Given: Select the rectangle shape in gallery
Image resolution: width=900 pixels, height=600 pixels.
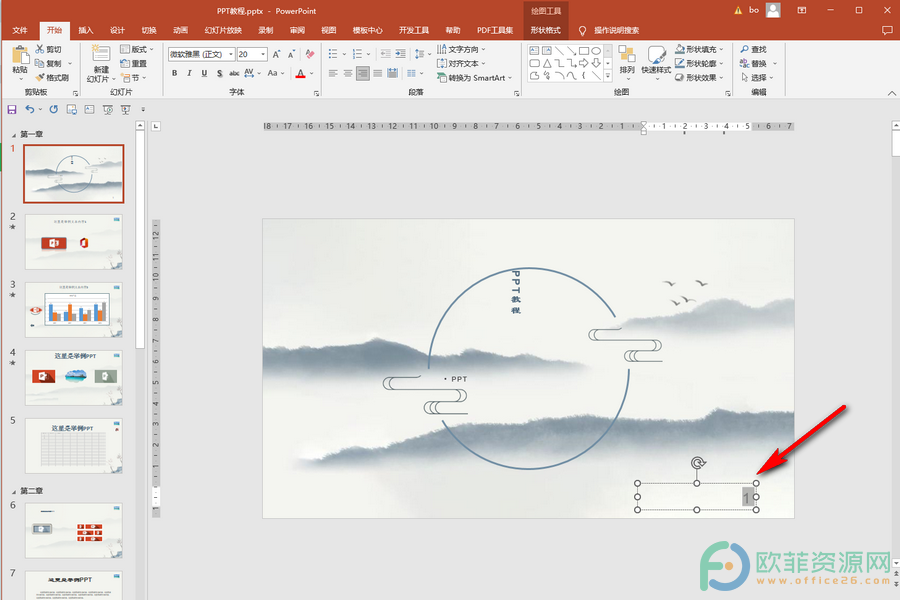Looking at the screenshot, I should (x=584, y=51).
